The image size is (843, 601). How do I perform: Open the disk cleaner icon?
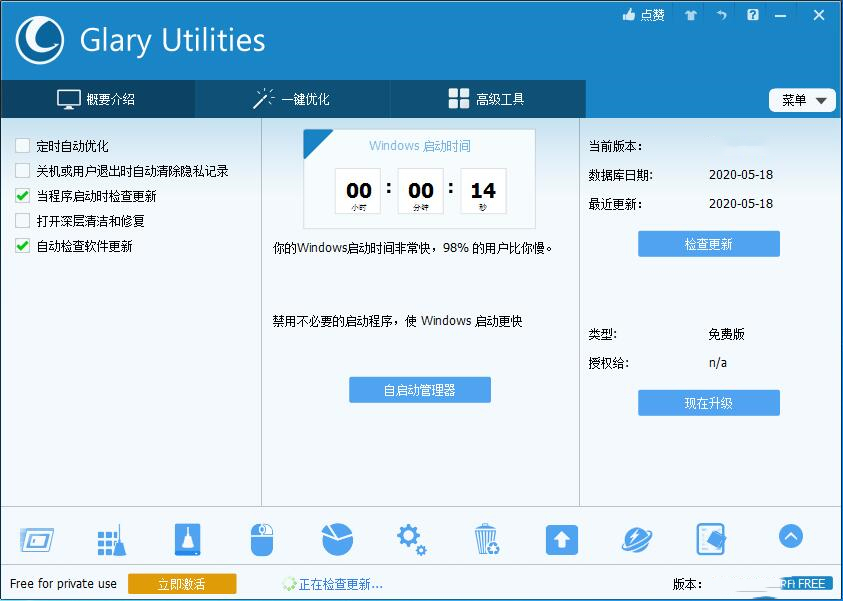click(187, 539)
